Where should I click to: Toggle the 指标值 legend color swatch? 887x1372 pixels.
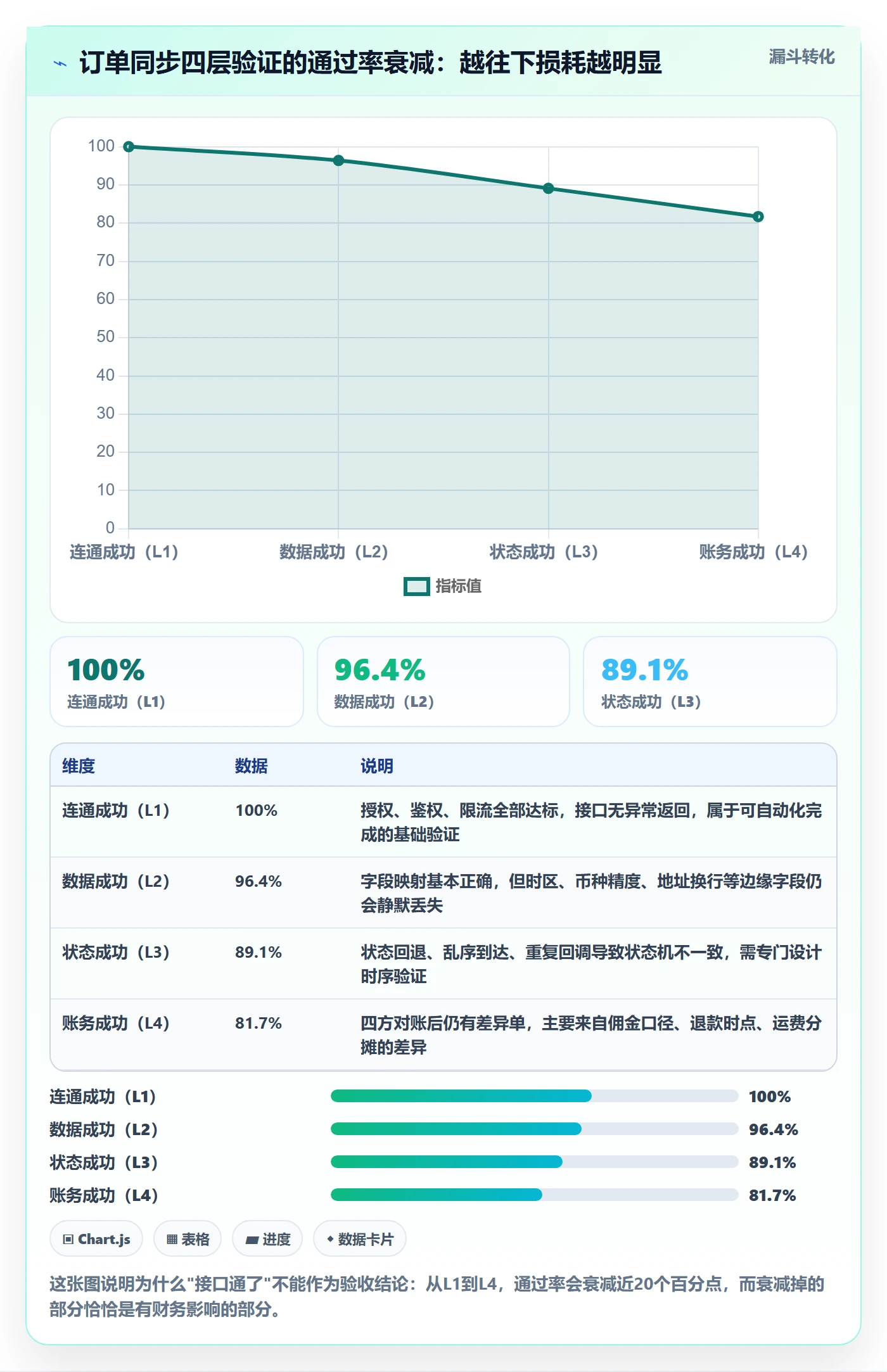click(417, 587)
